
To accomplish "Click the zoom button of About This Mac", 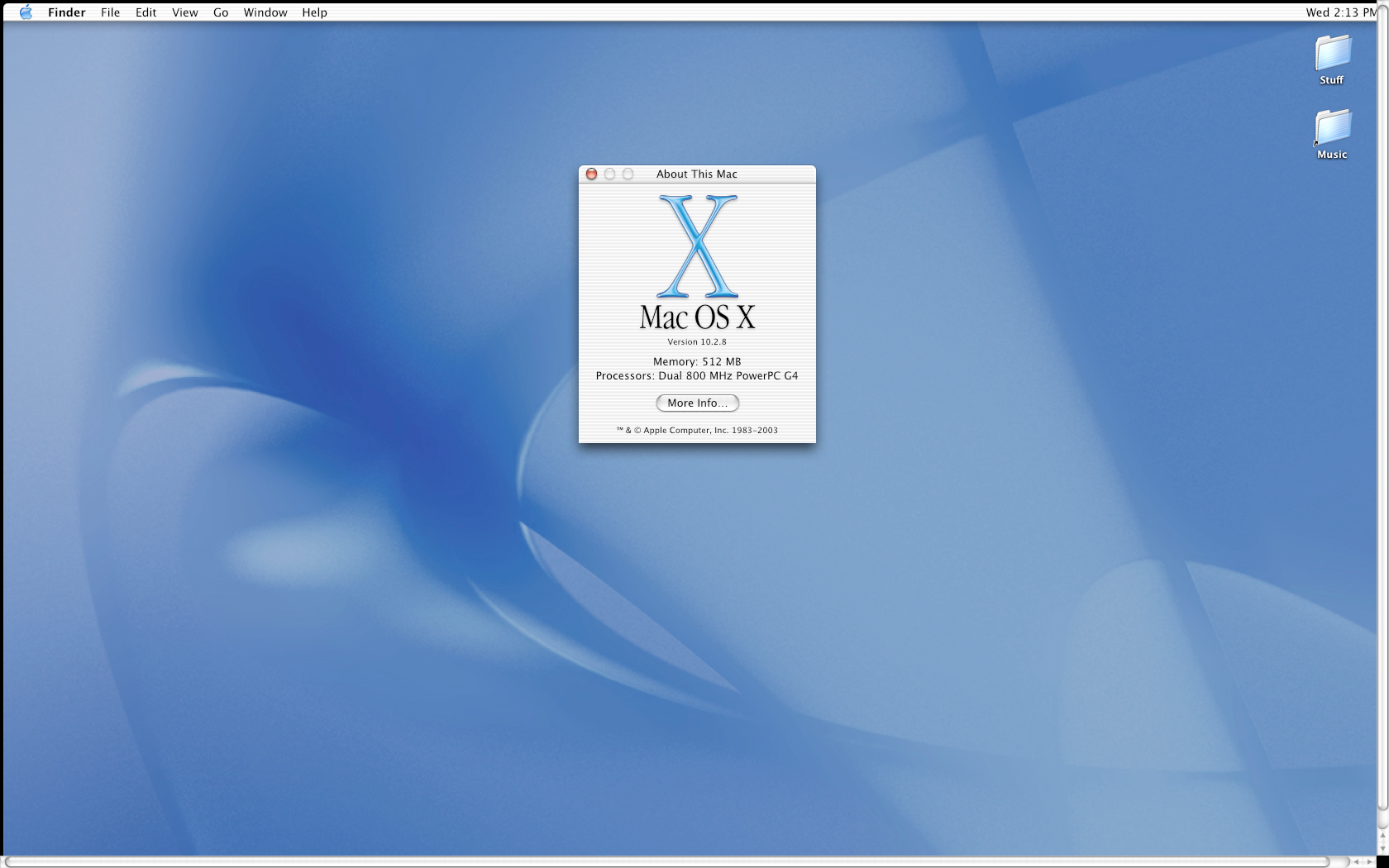I will tap(628, 174).
